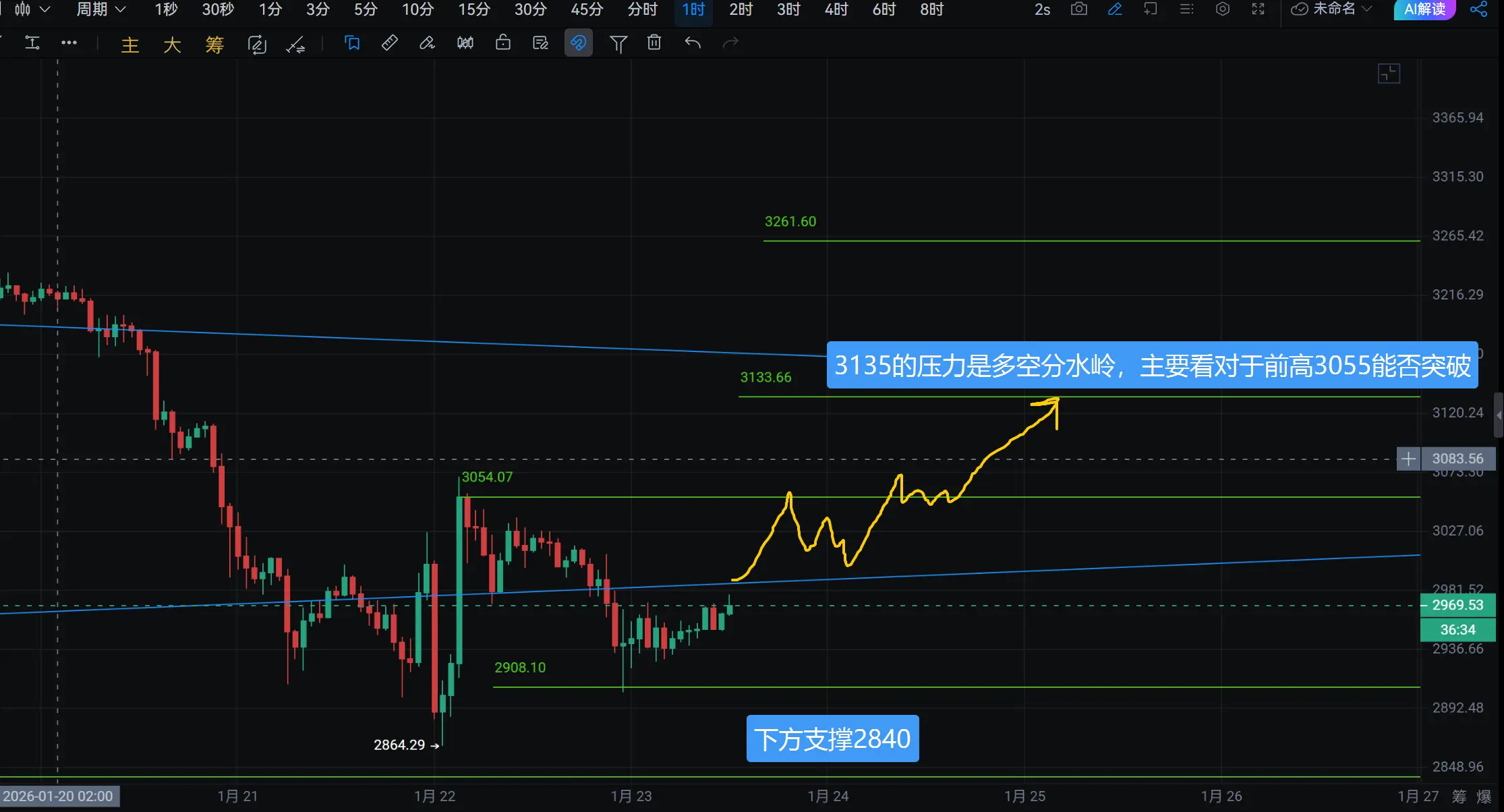Toggle the pencil drawing mode
1504x812 pixels.
point(1115,9)
